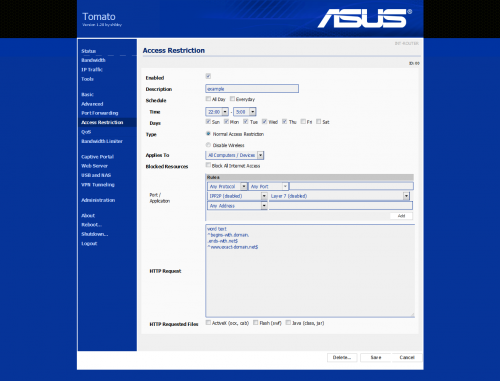Select Disable Wireless radio button

tap(208, 145)
